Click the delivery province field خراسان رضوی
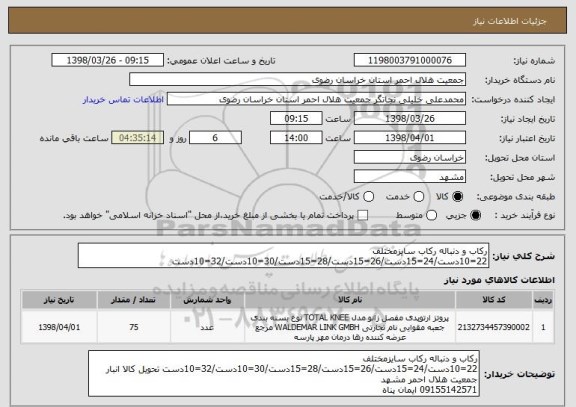Image resolution: width=576 pixels, height=407 pixels. coord(410,158)
